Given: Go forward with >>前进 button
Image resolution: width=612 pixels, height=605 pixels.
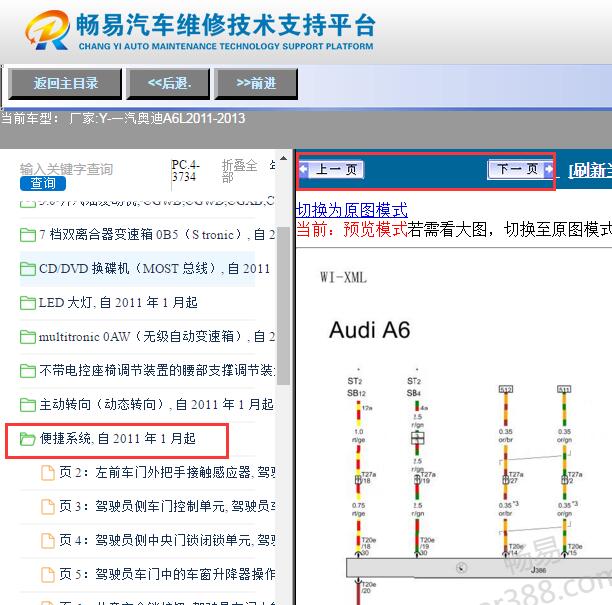Looking at the screenshot, I should 256,84.
